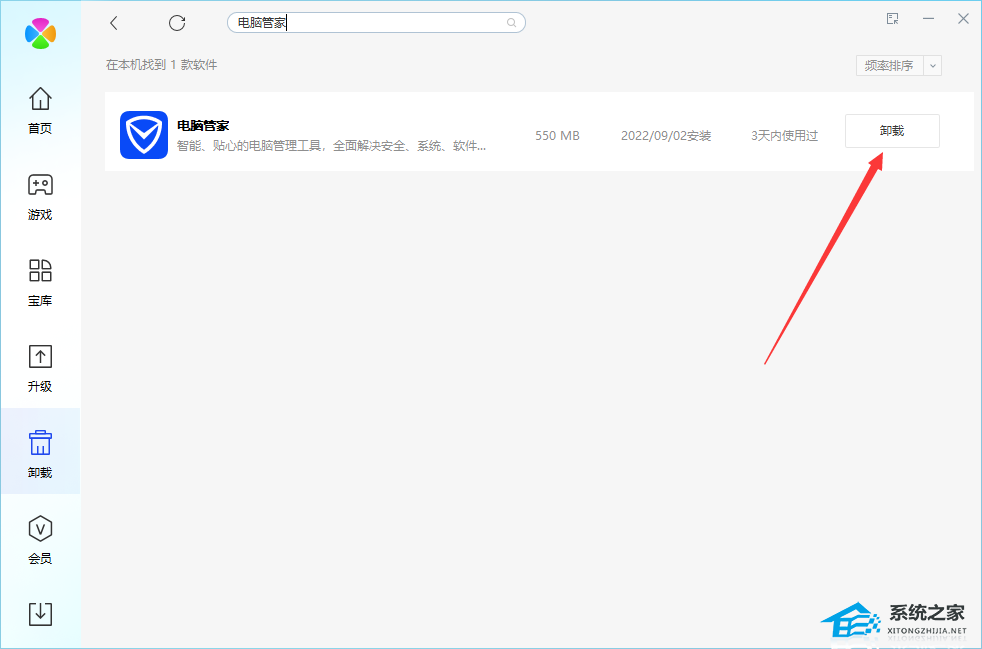982x649 pixels.
Task: Open the 宝库 software library
Action: pos(40,283)
